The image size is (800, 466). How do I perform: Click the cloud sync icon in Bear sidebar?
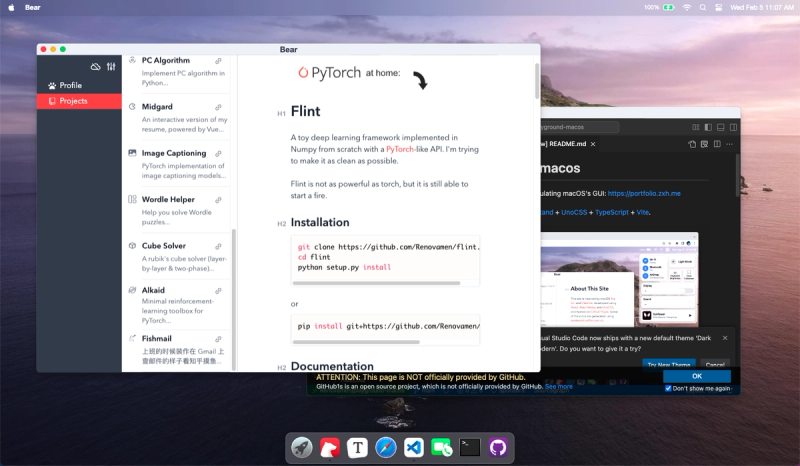coord(95,66)
